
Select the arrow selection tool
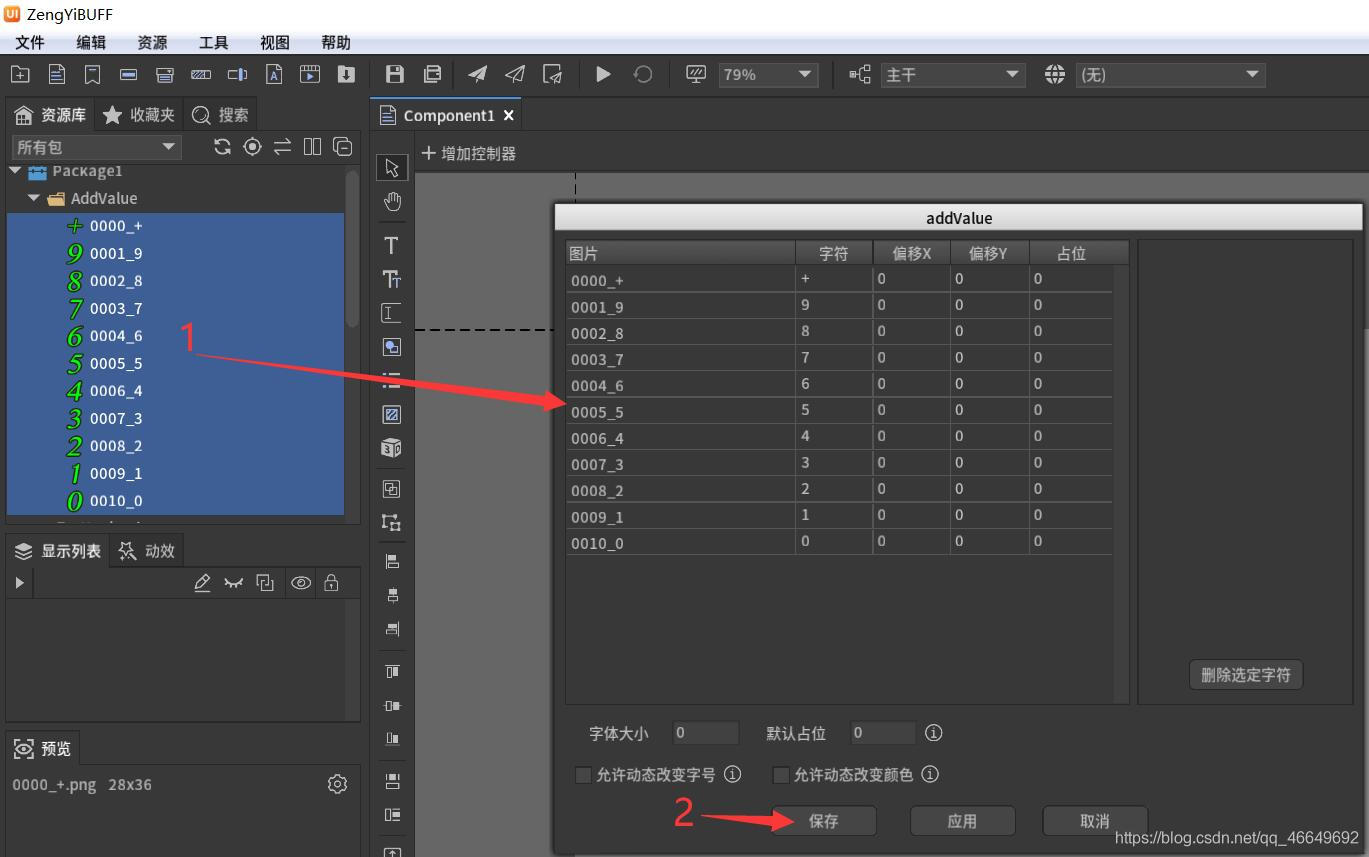coord(392,168)
